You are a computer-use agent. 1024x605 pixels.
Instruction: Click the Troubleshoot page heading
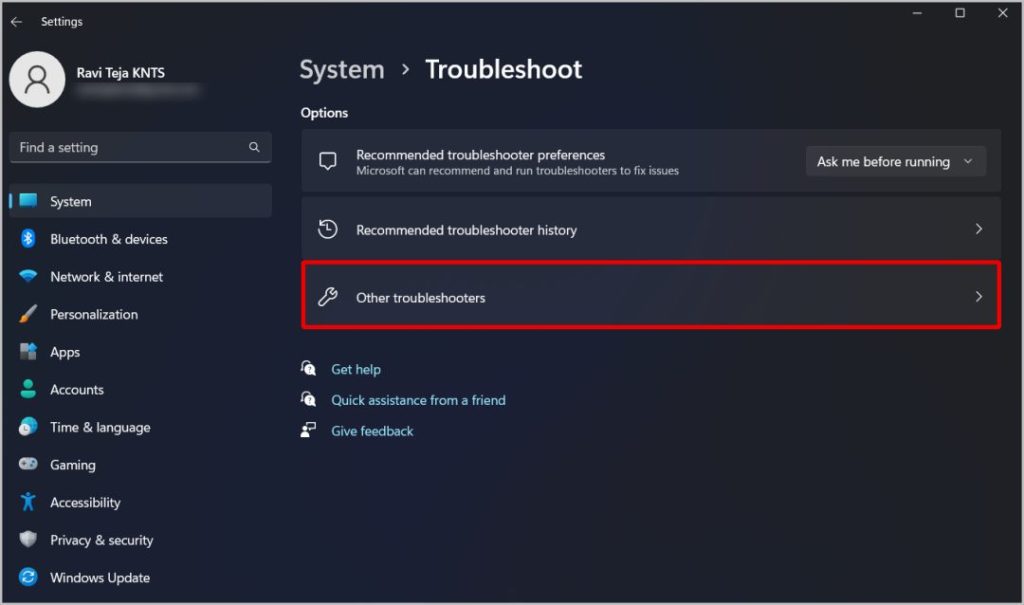coord(504,69)
